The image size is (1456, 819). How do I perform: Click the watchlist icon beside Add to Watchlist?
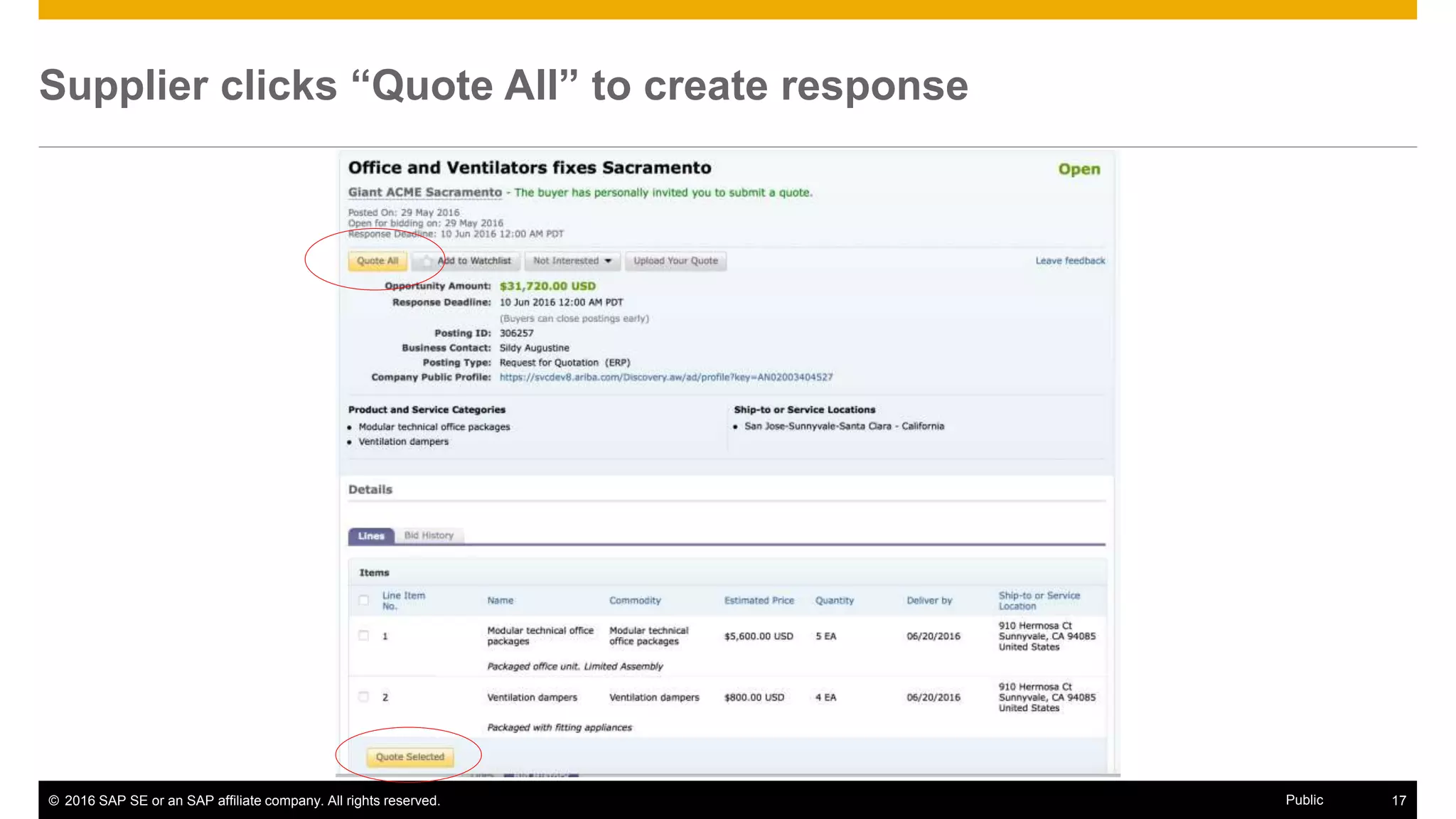(x=427, y=262)
